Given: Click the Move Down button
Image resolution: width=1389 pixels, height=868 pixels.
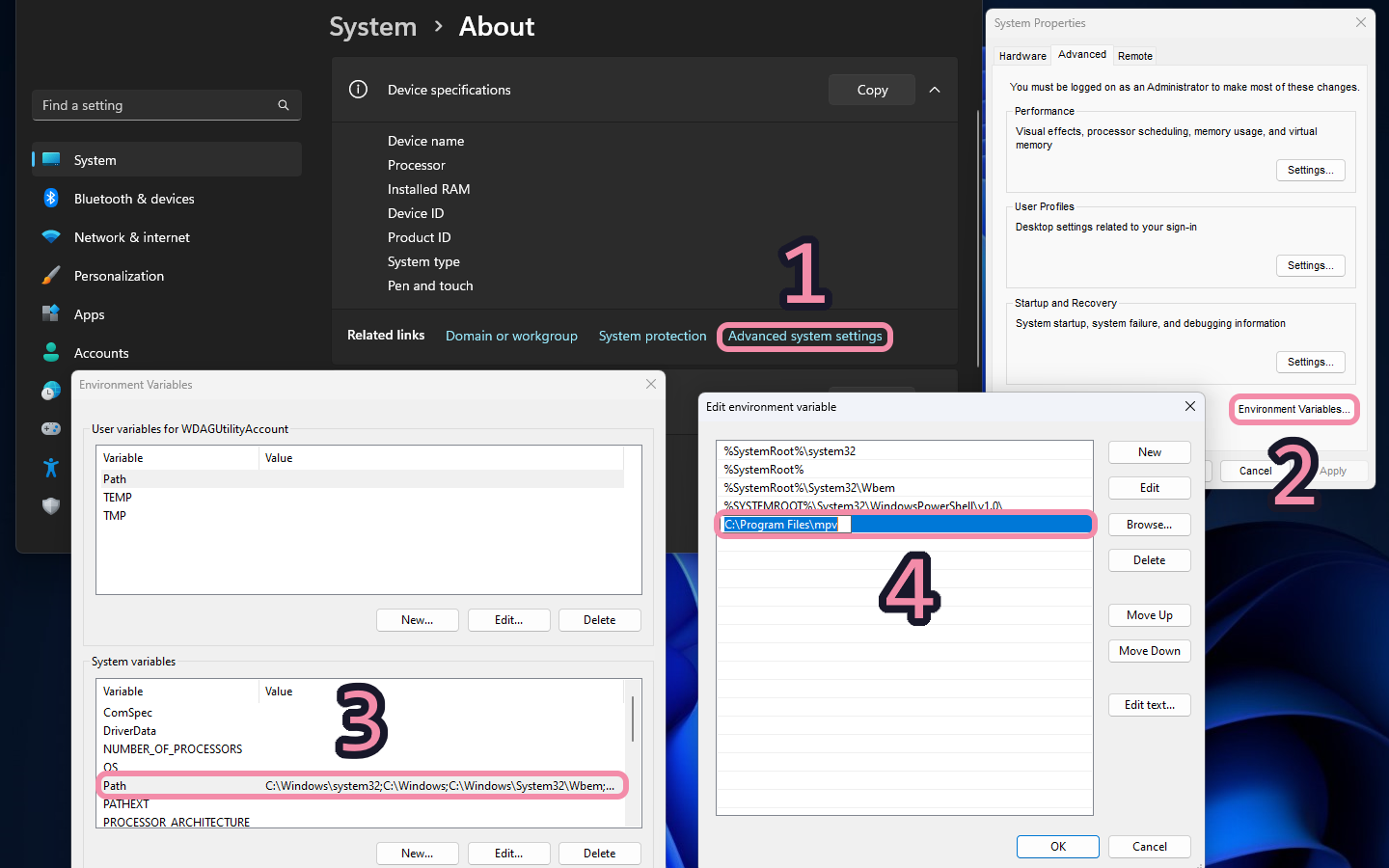Looking at the screenshot, I should tap(1150, 651).
